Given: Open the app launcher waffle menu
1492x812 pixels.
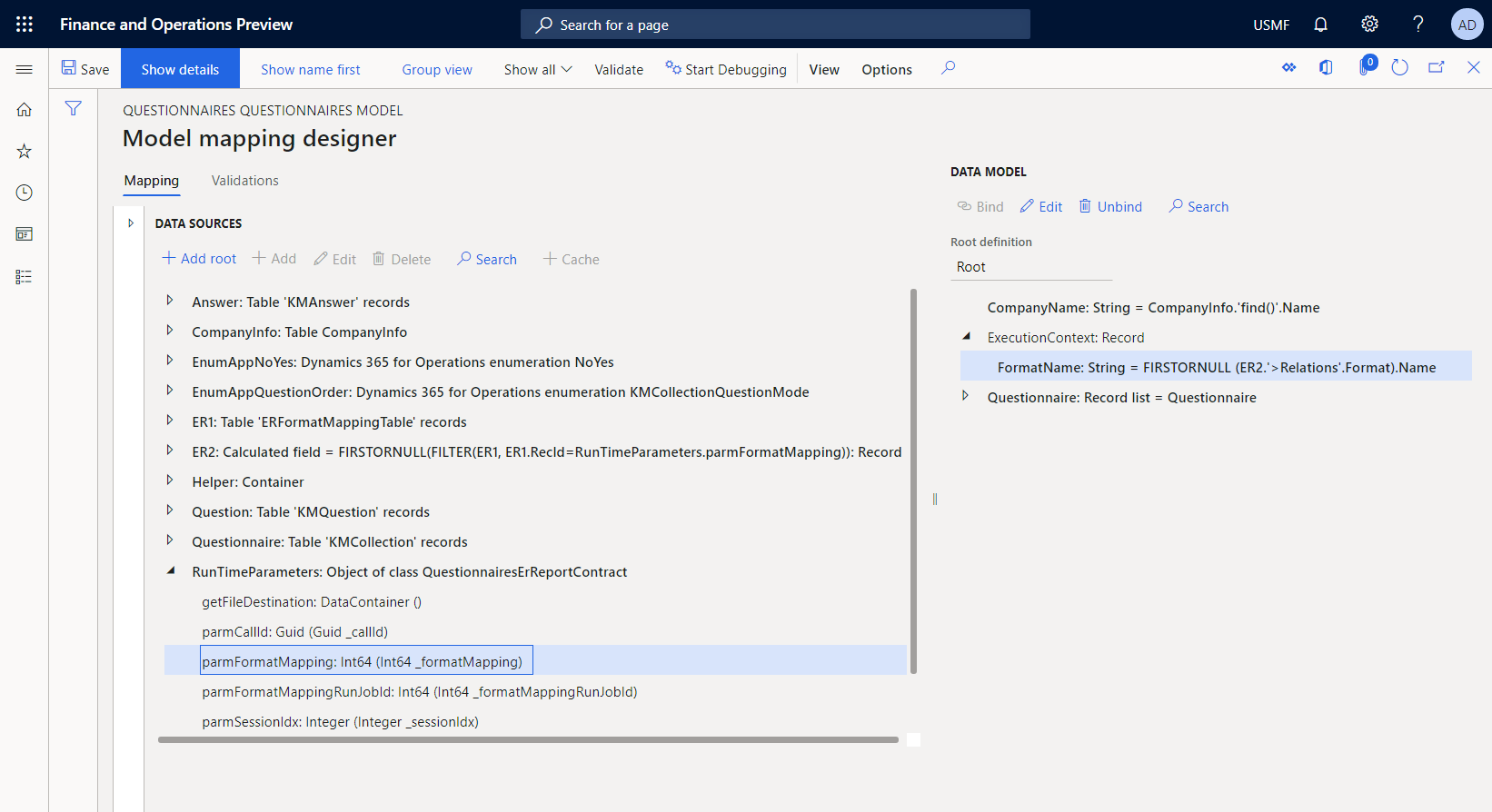Looking at the screenshot, I should coord(25,25).
